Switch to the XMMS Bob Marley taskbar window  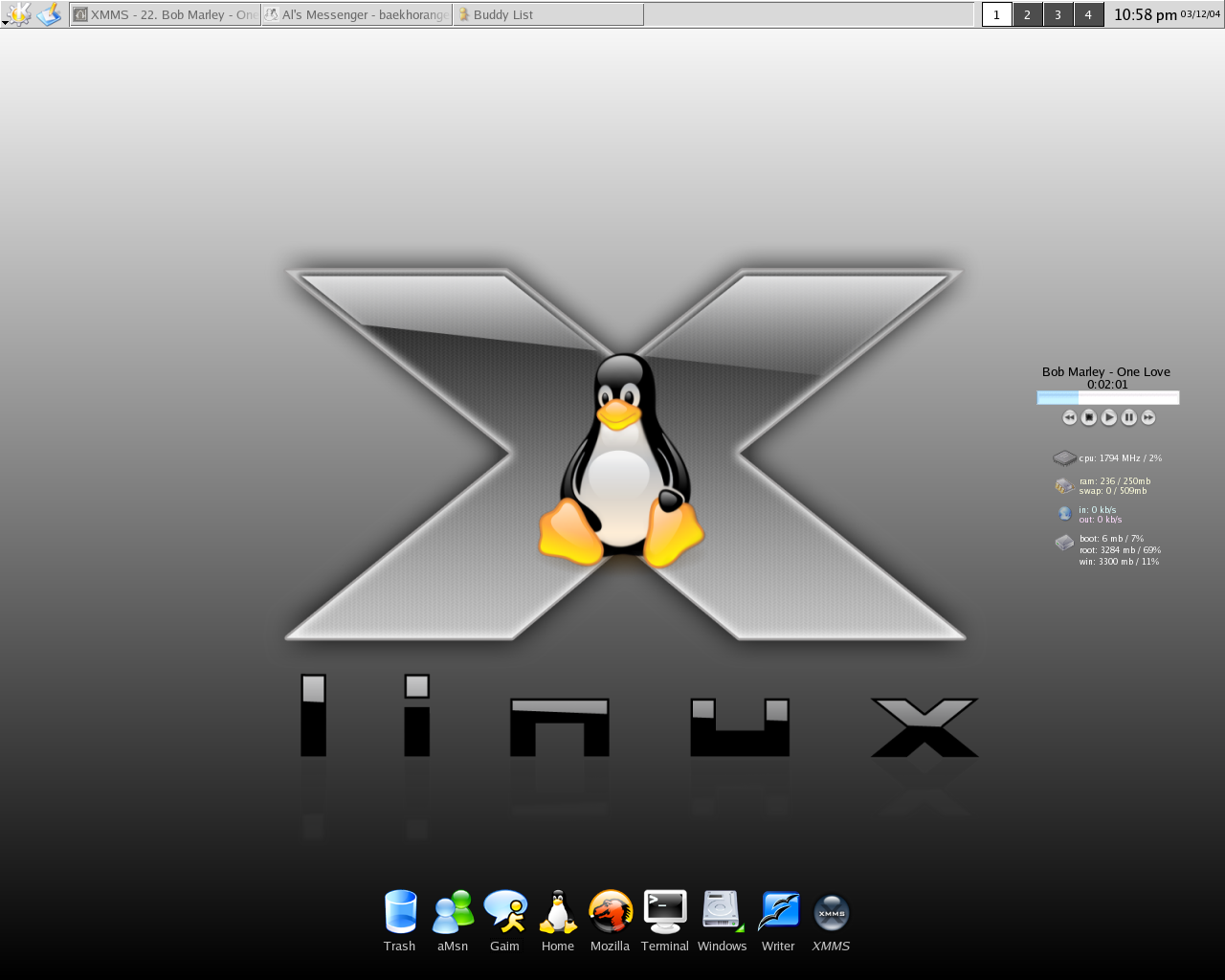166,14
